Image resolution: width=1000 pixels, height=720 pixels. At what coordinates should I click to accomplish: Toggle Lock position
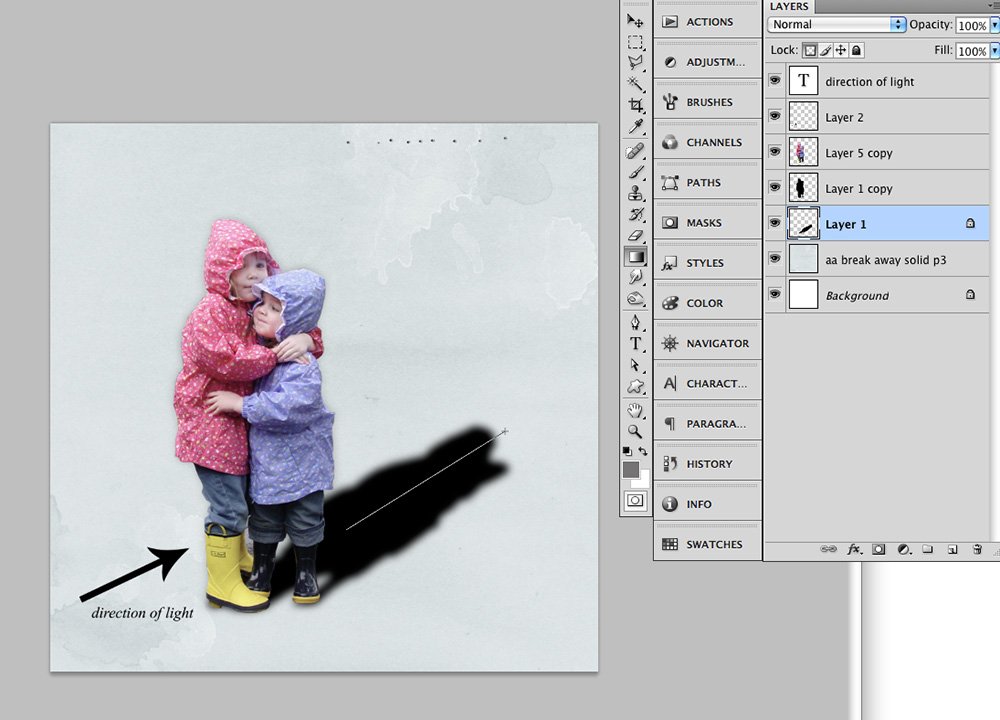(841, 50)
